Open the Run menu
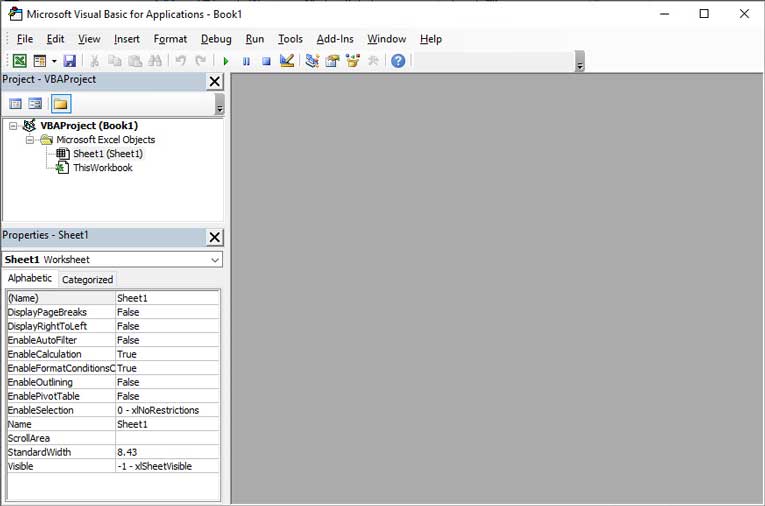Image resolution: width=765 pixels, height=506 pixels. point(255,39)
